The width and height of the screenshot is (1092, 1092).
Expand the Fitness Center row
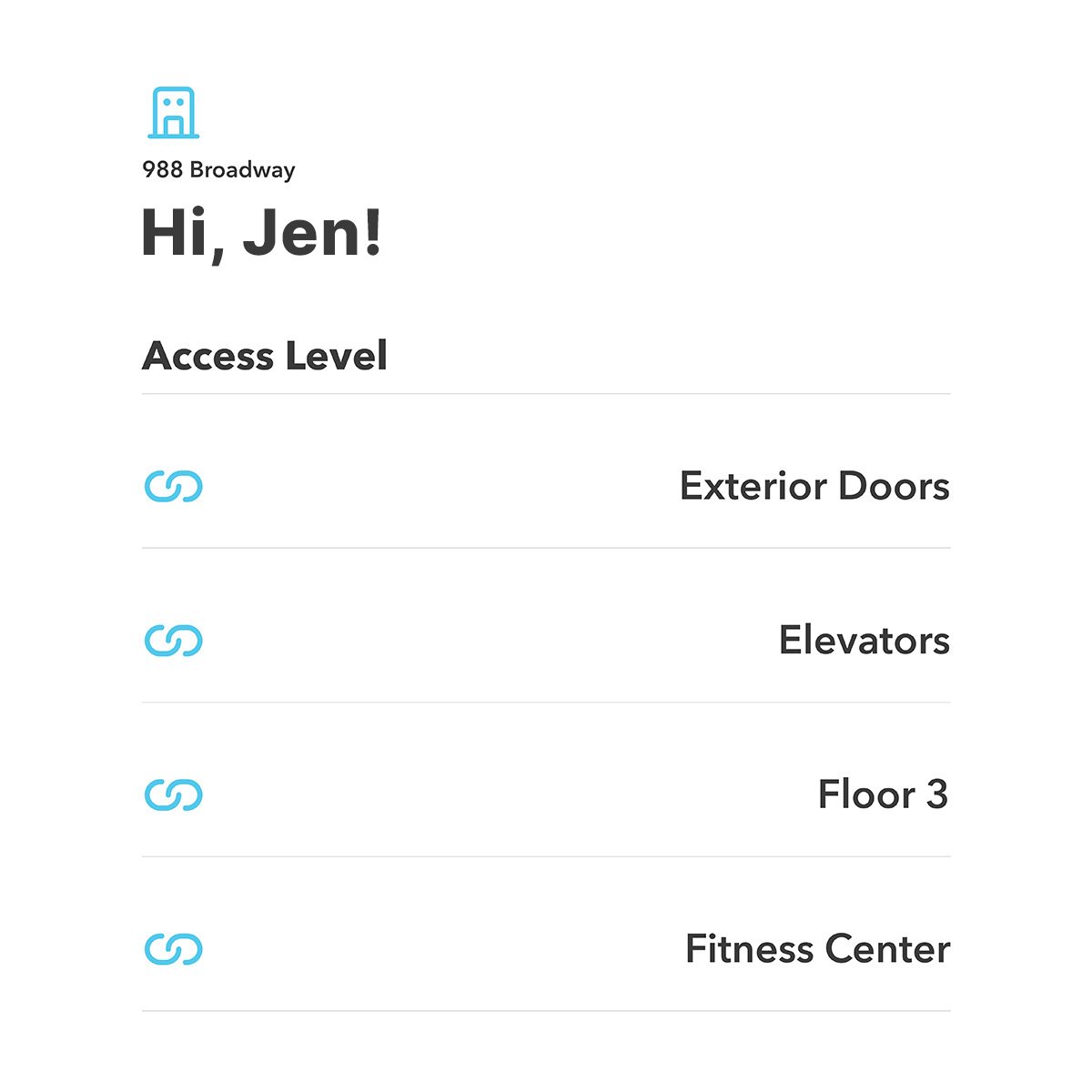coord(816,949)
